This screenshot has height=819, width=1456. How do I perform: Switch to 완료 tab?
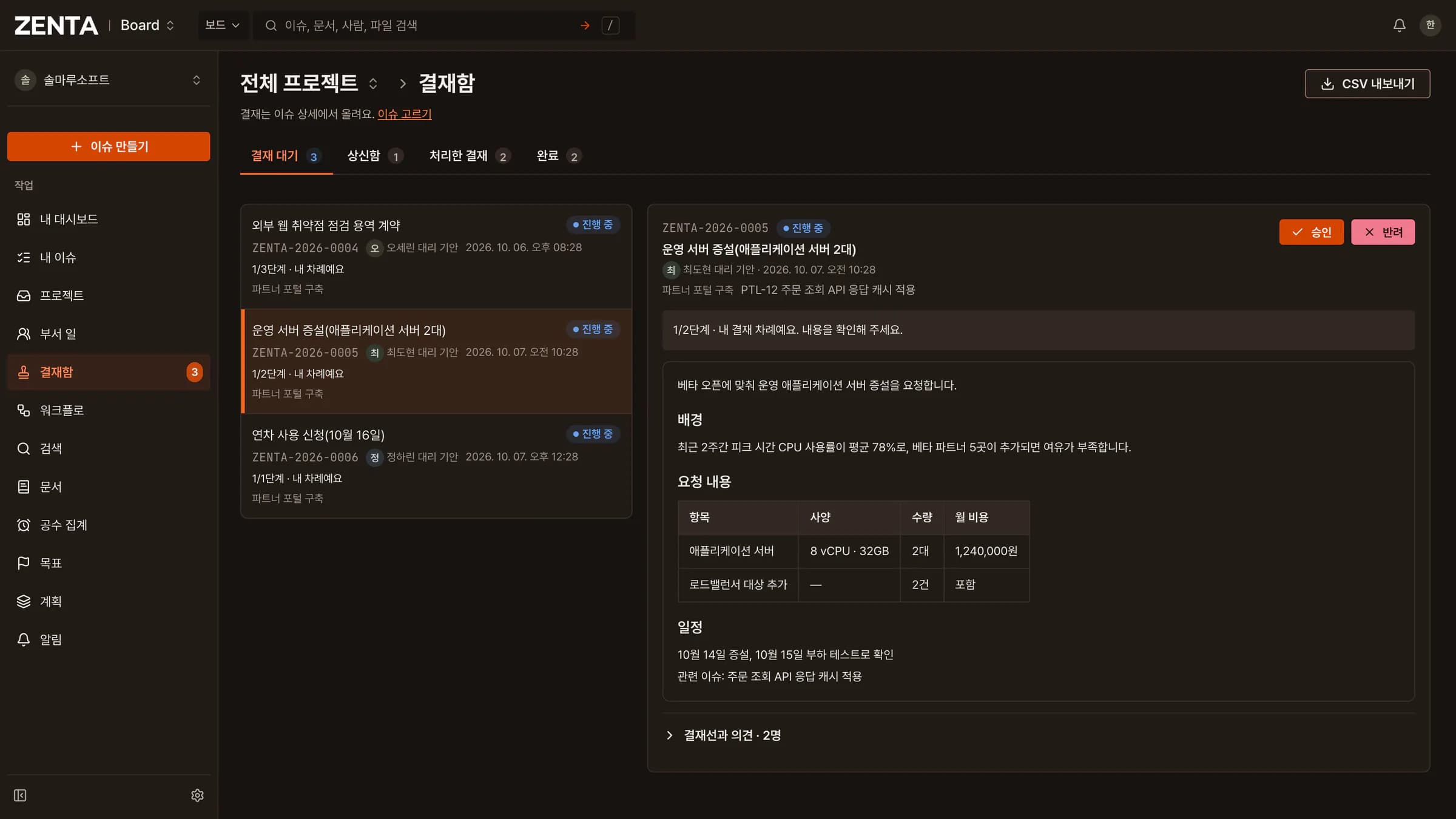[559, 157]
